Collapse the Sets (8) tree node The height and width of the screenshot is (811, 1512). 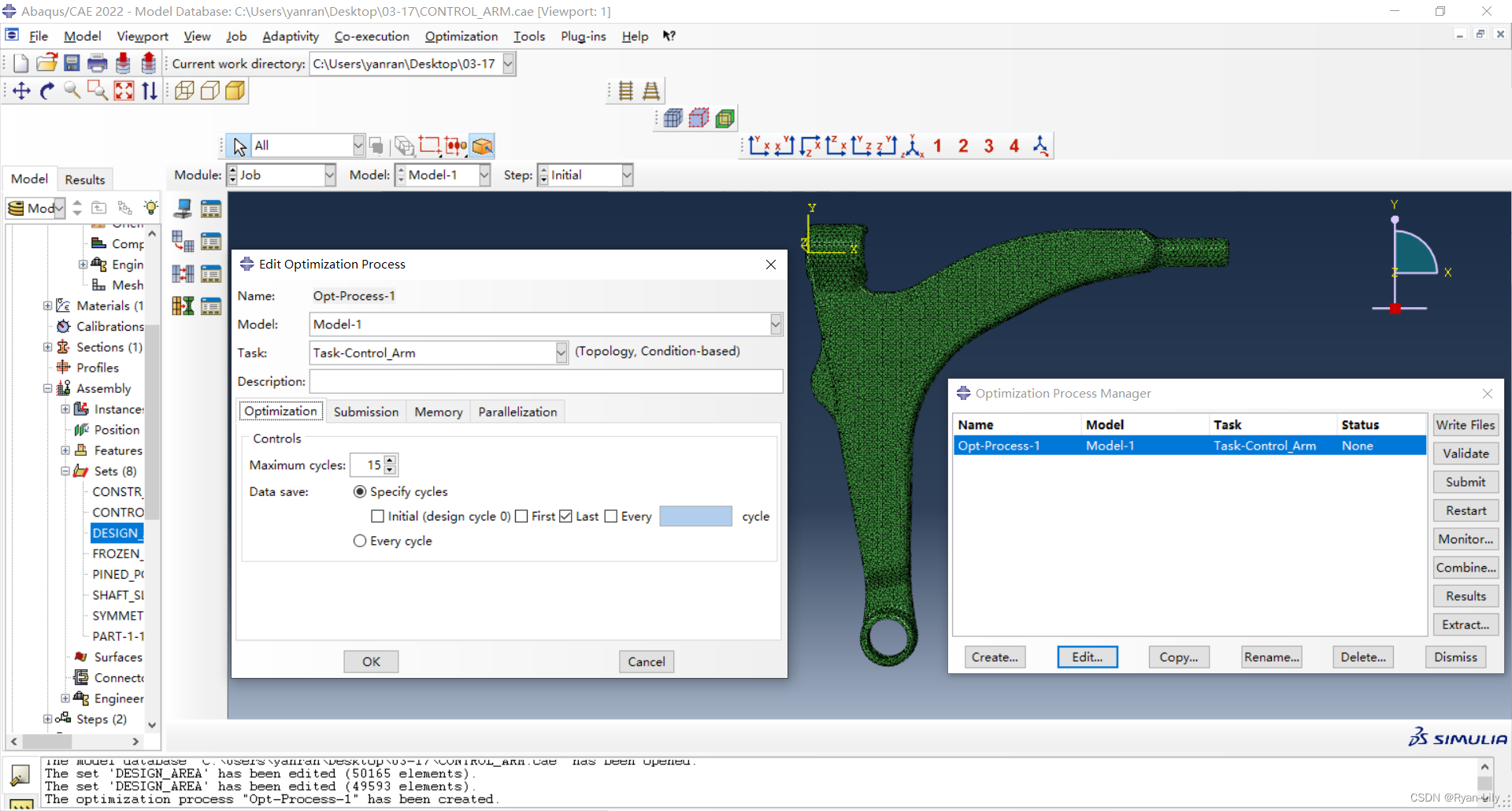click(x=65, y=471)
